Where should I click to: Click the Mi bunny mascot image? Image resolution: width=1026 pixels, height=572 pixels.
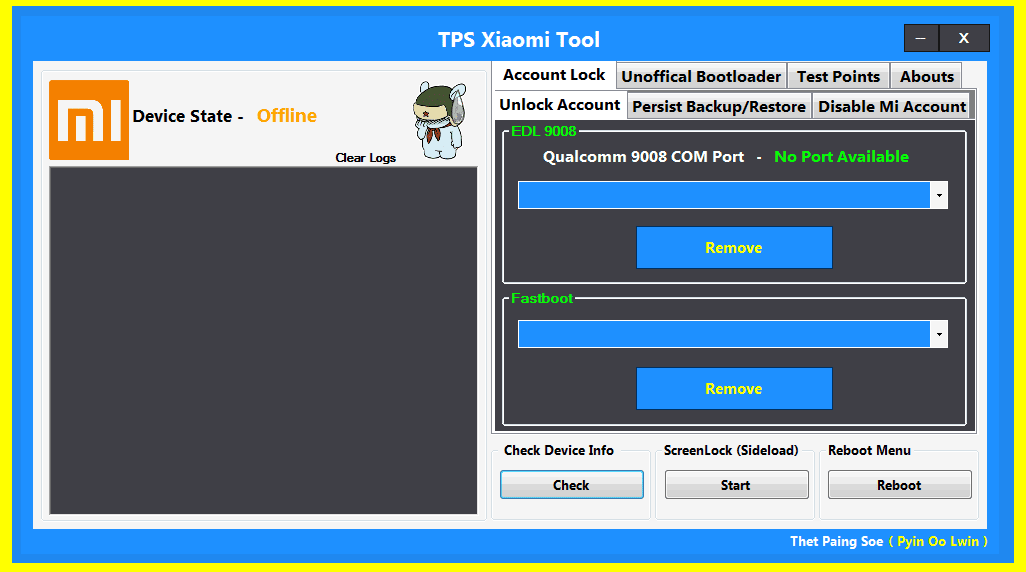pos(440,120)
